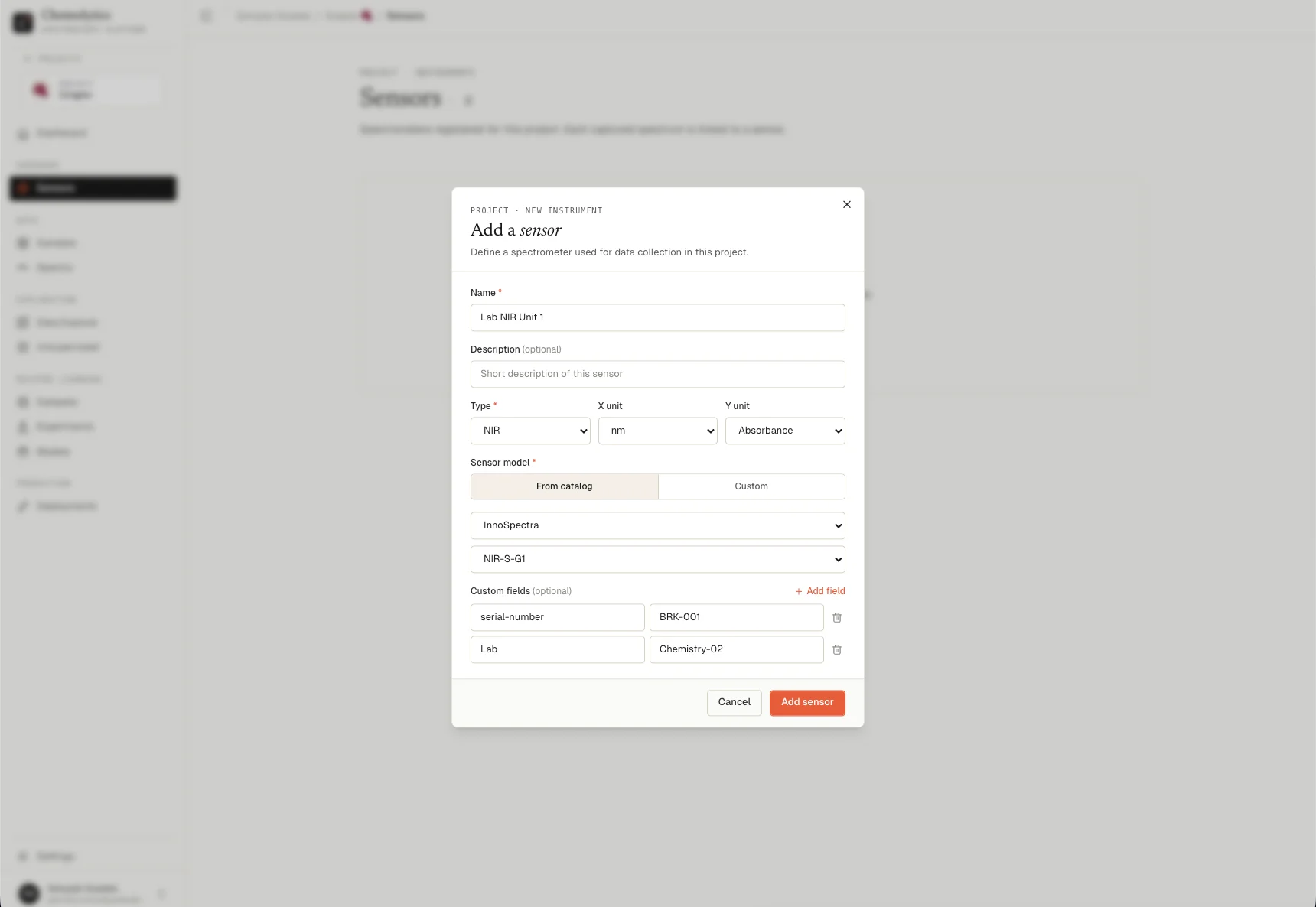Image resolution: width=1316 pixels, height=907 pixels.
Task: Focus the Name field with Lab NIR Unit 1
Action: (658, 317)
